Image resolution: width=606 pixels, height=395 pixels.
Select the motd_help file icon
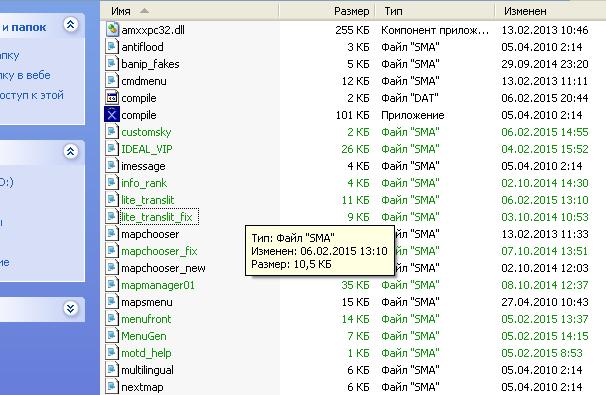[x=112, y=353]
